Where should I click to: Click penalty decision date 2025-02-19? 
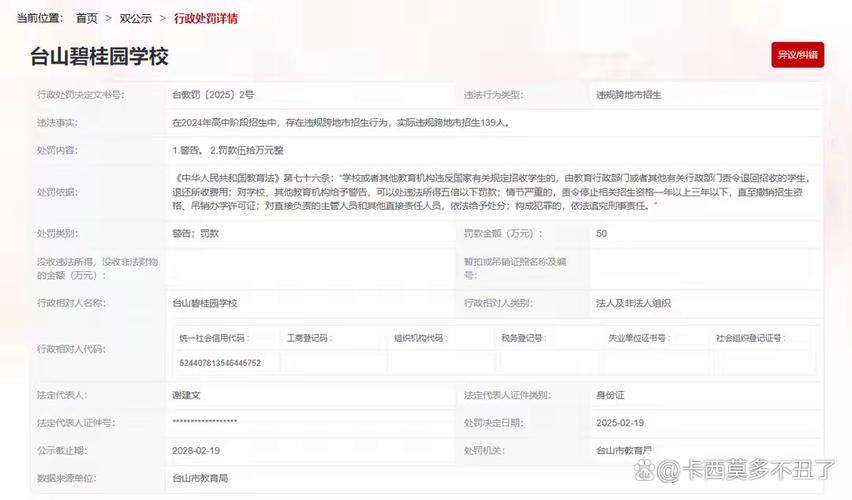[x=620, y=423]
